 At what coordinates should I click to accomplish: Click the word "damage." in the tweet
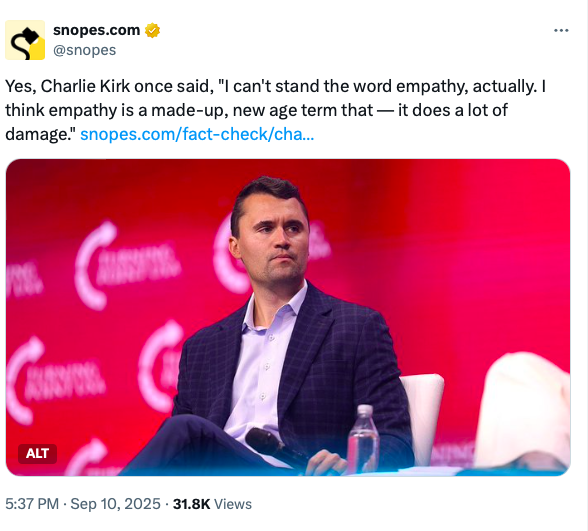[x=40, y=134]
